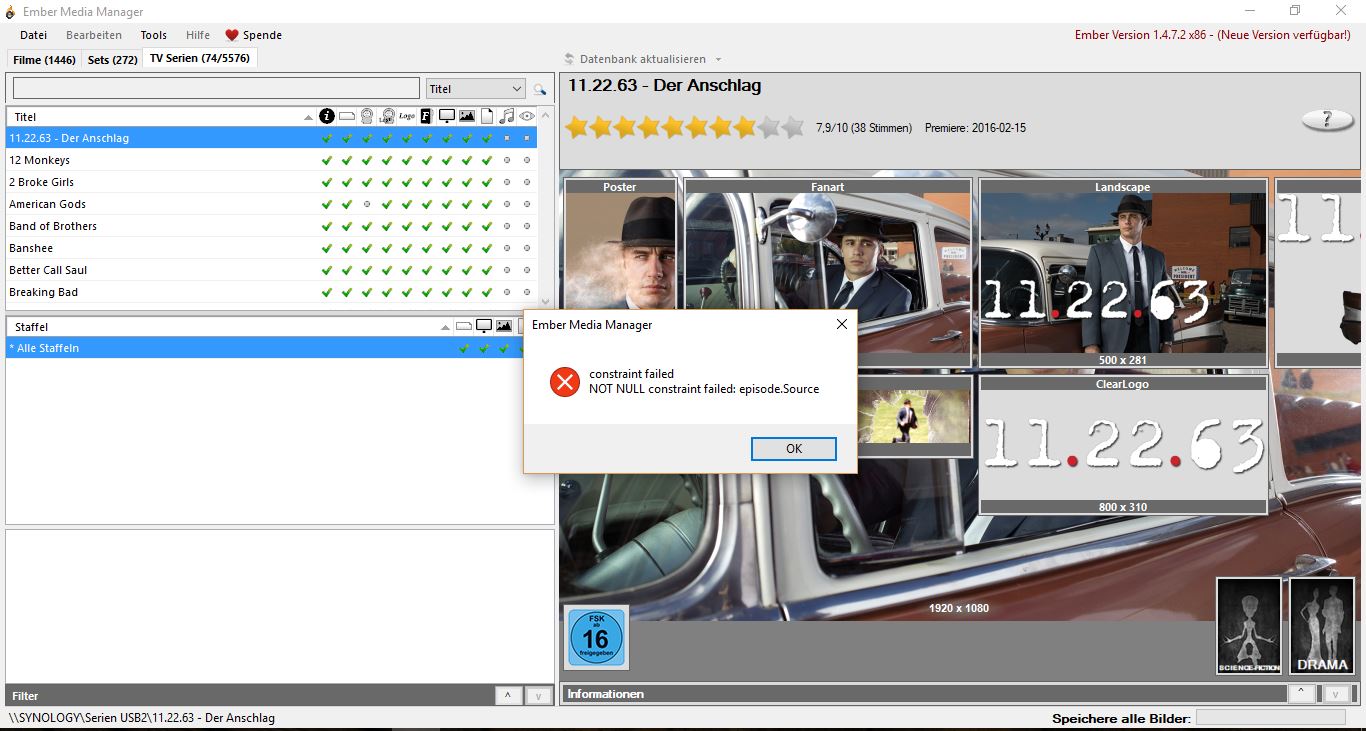
Task: Click the round question mark button
Action: click(1327, 120)
